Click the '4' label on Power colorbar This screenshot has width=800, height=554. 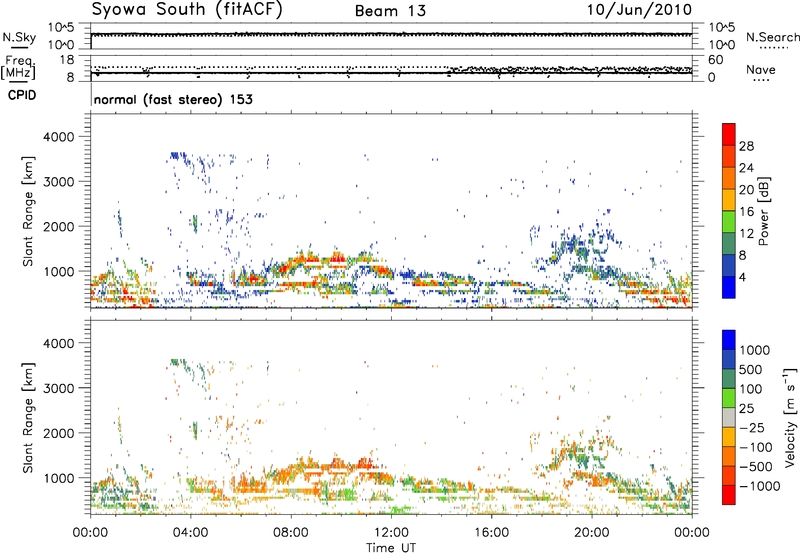pyautogui.click(x=742, y=277)
